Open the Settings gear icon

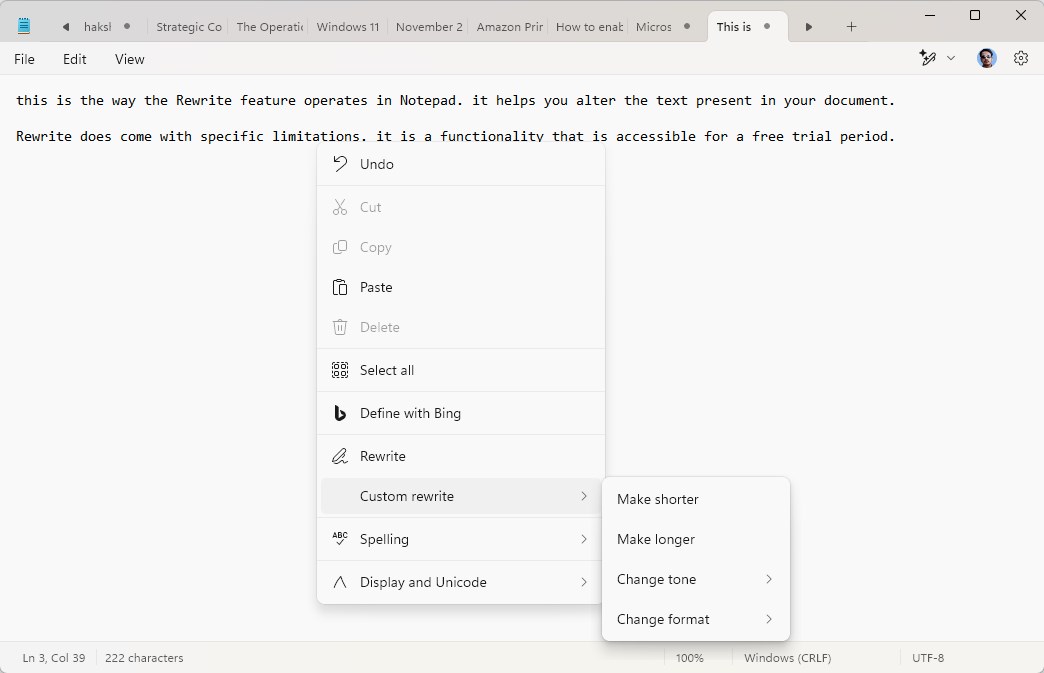[x=1020, y=59]
